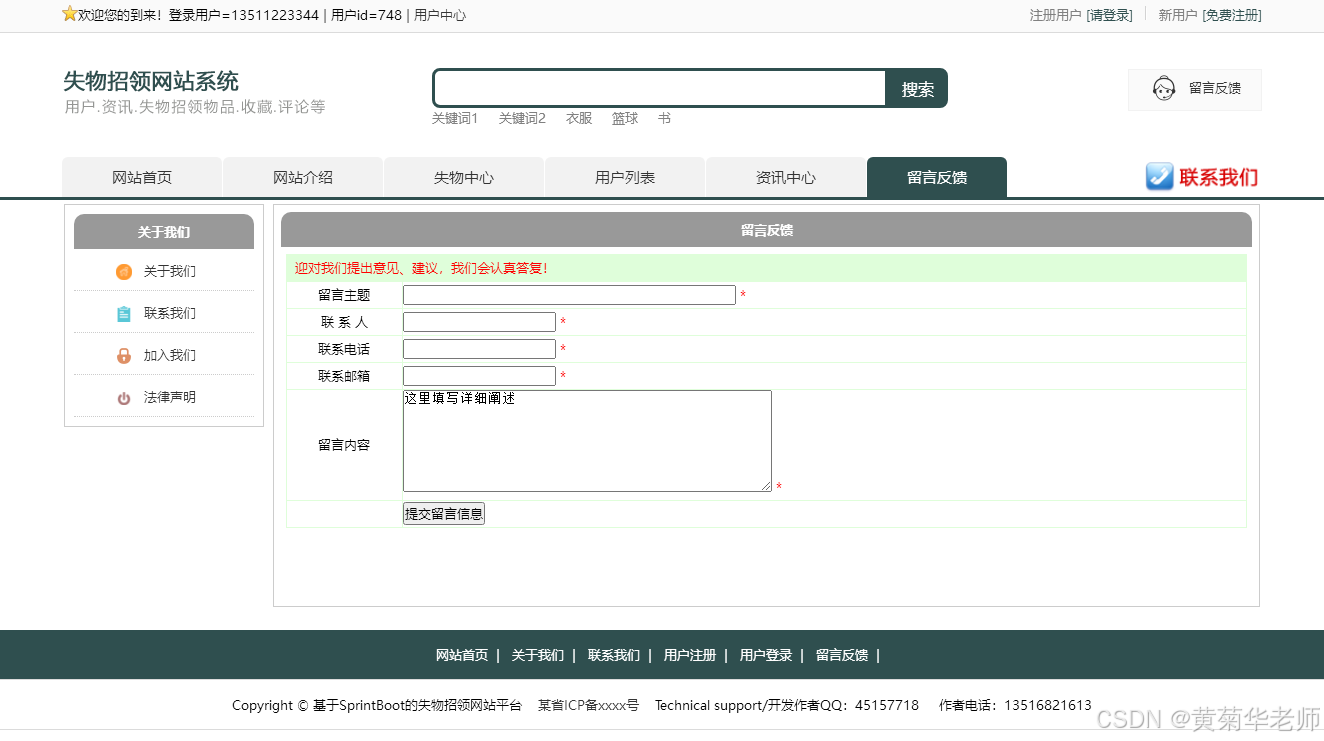Click the 失物招领网站系统 site title
Viewport: 1324px width, 741px height.
pos(151,81)
